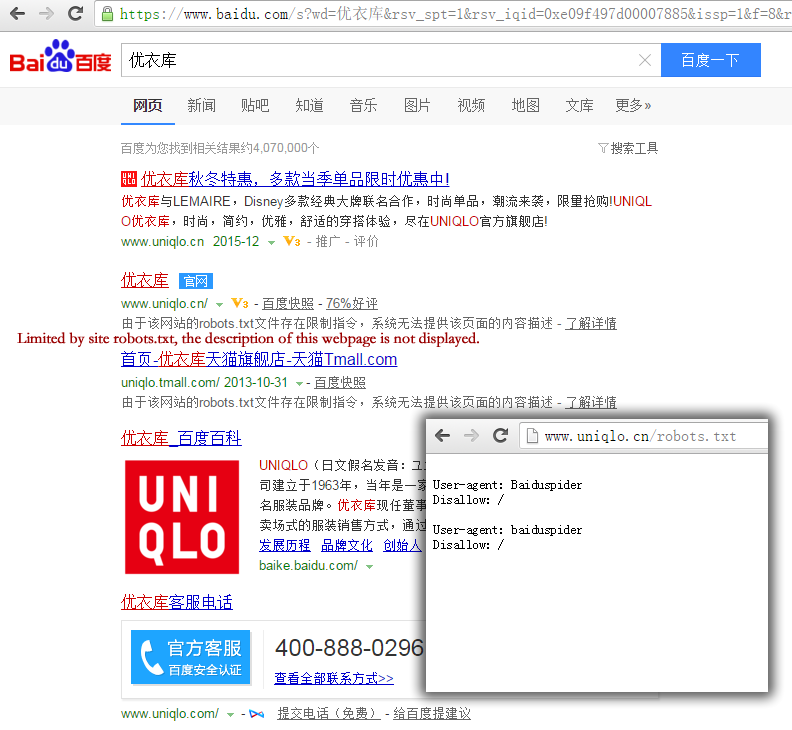Screen dimensions: 792x730
Task: Click the blue 官网 badge
Action: pyautogui.click(x=196, y=281)
